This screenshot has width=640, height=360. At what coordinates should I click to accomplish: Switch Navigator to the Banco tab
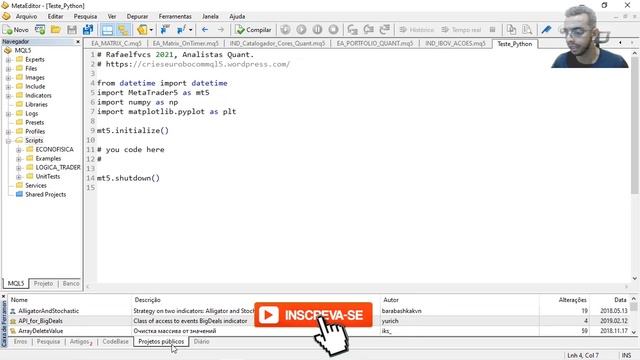(71, 283)
